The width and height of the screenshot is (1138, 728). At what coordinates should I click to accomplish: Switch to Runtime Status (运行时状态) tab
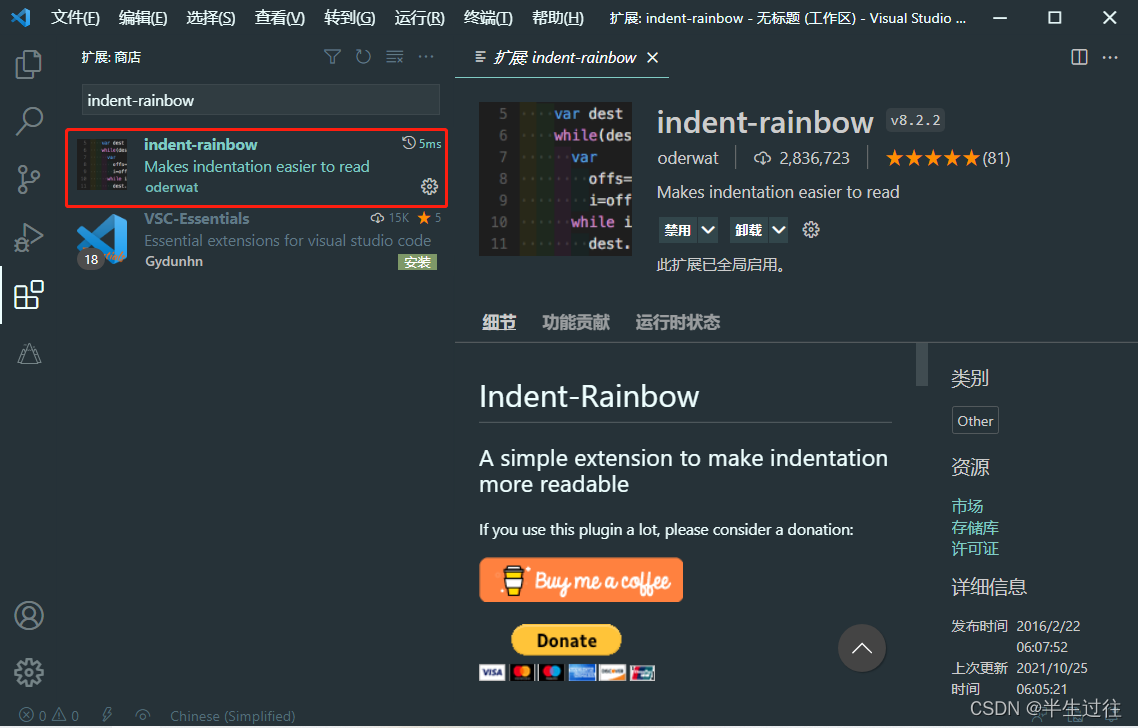point(678,322)
